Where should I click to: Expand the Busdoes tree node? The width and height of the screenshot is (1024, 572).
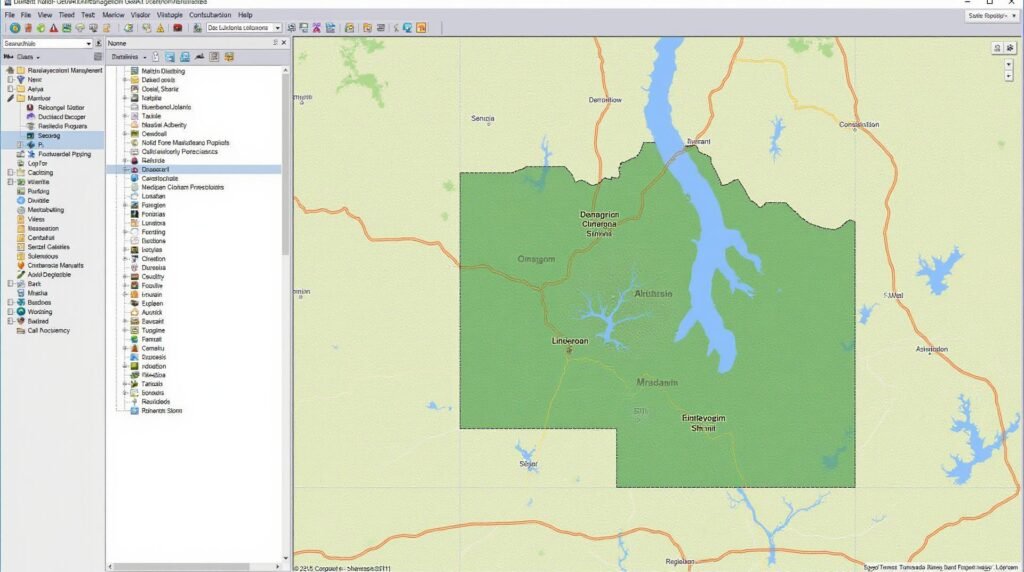[10, 303]
